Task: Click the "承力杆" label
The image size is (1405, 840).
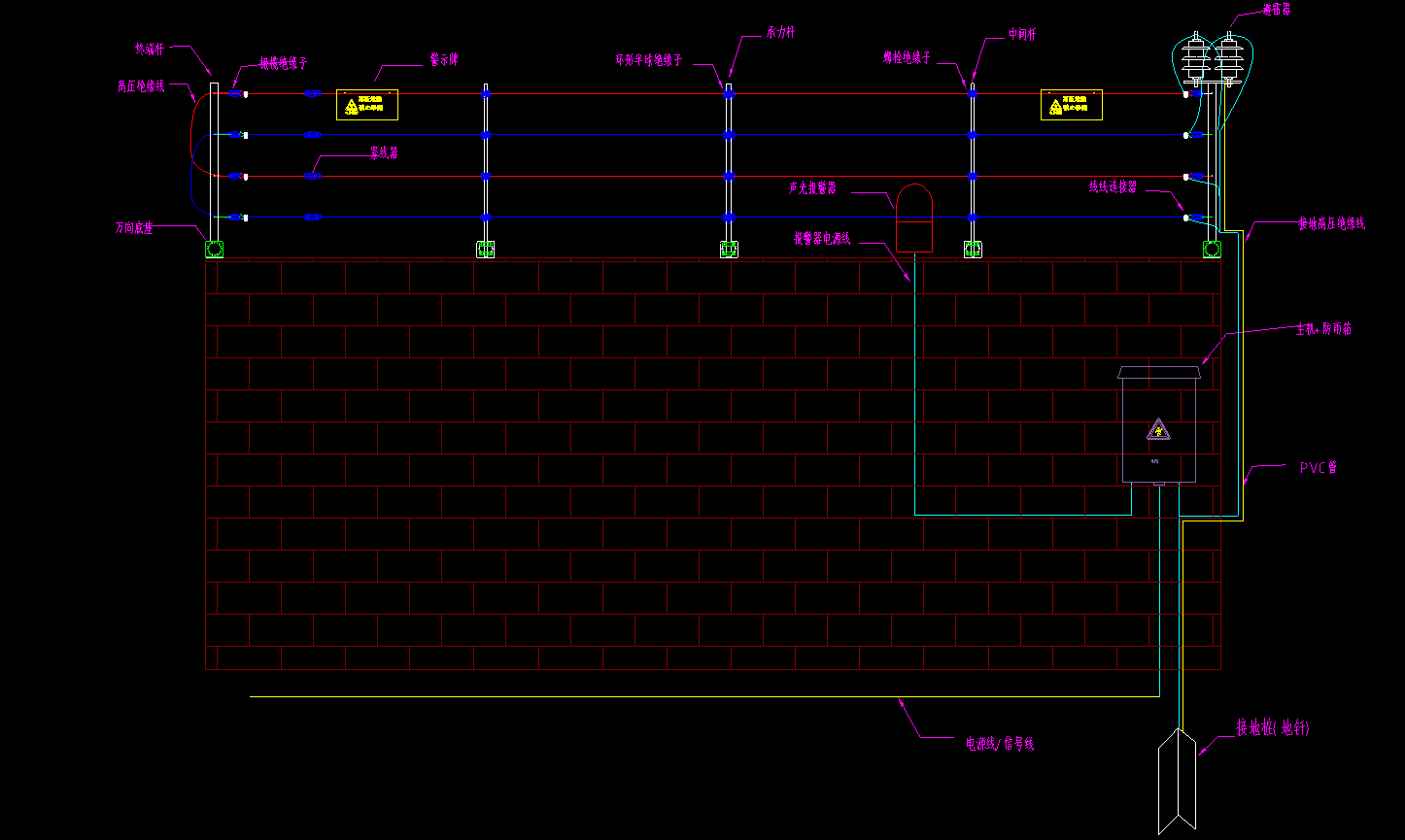Action: (781, 32)
